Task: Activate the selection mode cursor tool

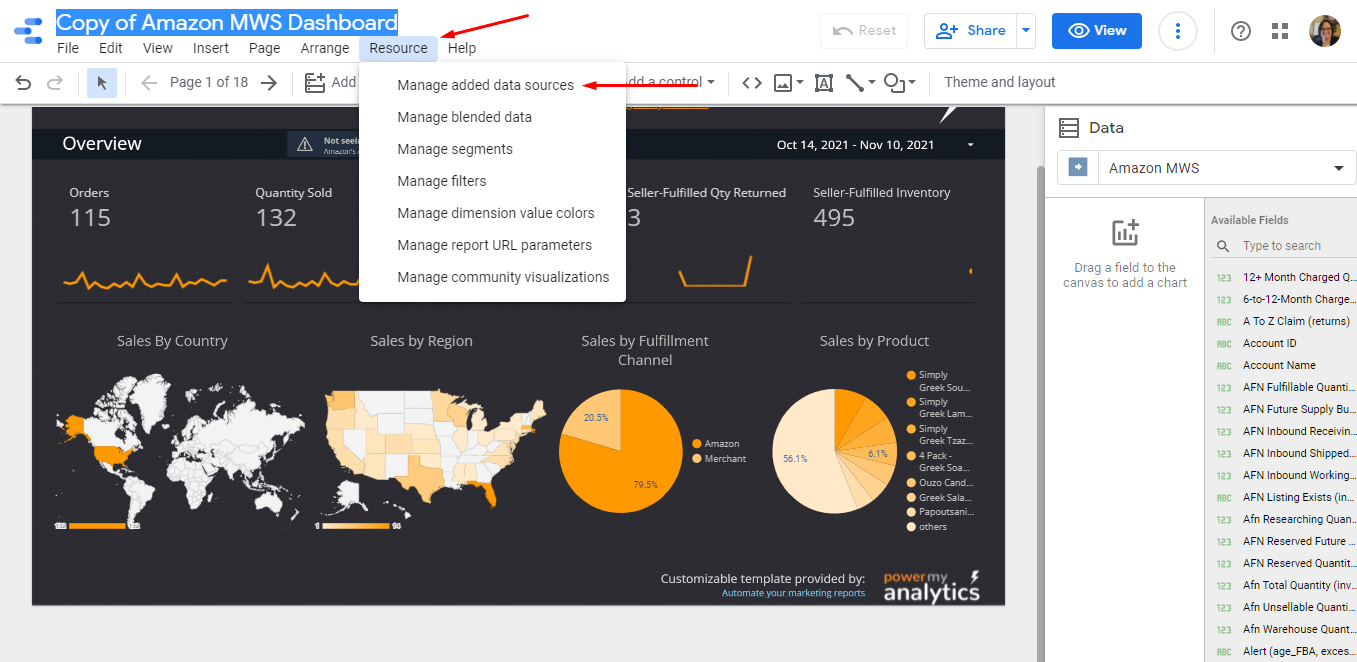Action: coord(101,83)
